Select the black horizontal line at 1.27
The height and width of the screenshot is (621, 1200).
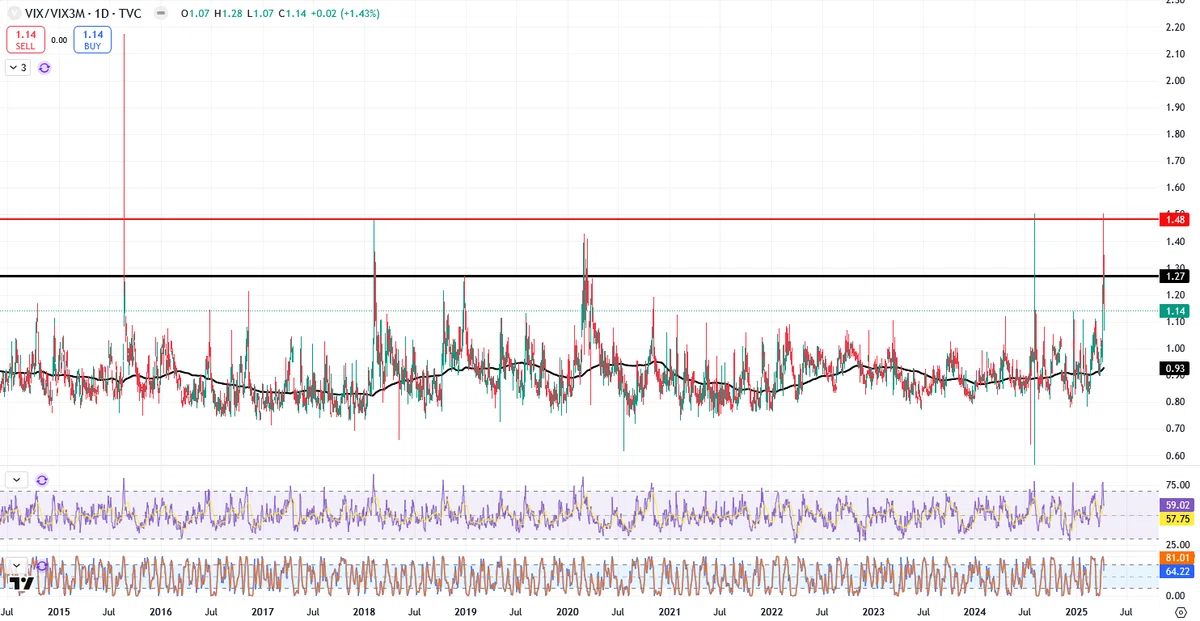click(x=578, y=275)
